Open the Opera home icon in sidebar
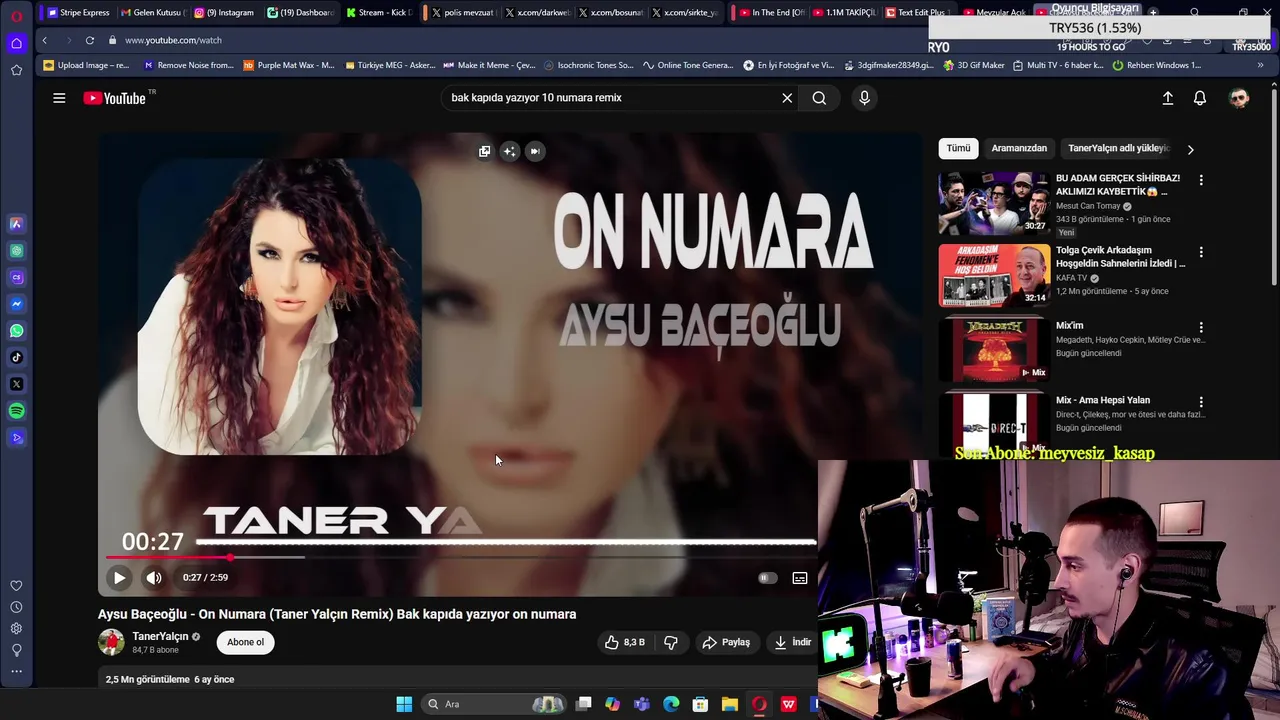1280x720 pixels. click(16, 43)
